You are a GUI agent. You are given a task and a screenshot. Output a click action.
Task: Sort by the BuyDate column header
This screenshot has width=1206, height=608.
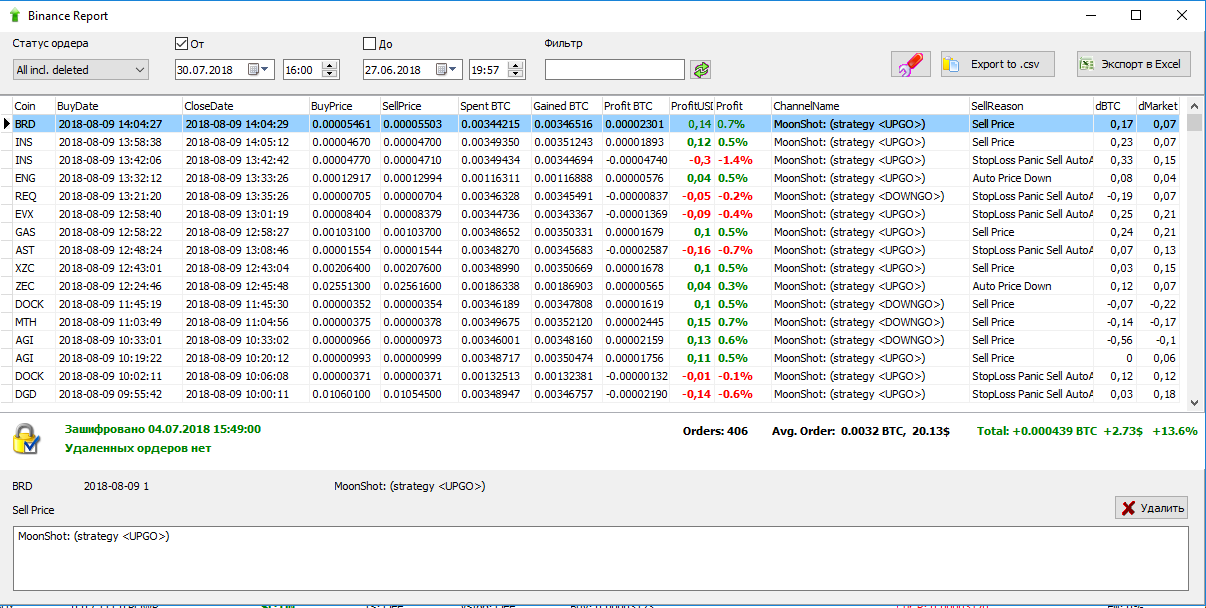(x=118, y=106)
